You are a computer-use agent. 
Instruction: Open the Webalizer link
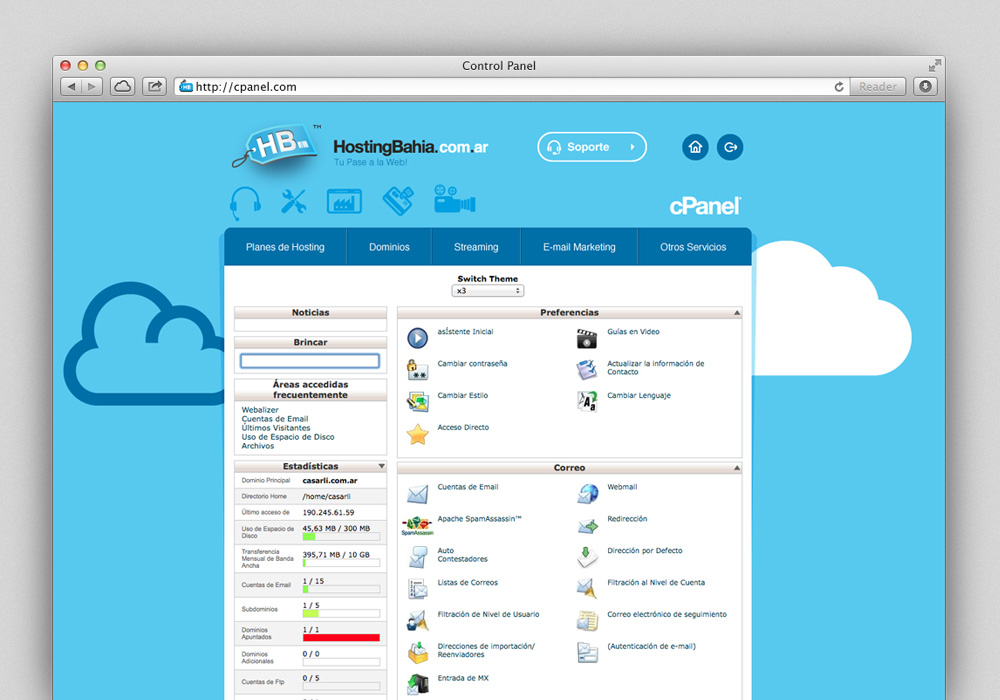pyautogui.click(x=260, y=410)
